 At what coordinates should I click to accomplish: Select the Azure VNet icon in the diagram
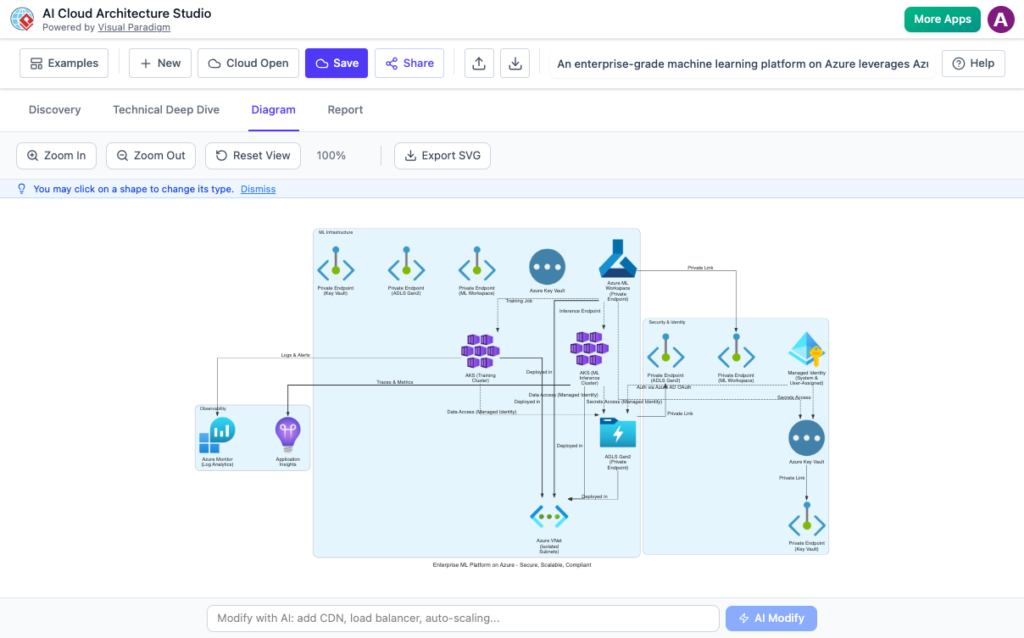click(x=548, y=516)
